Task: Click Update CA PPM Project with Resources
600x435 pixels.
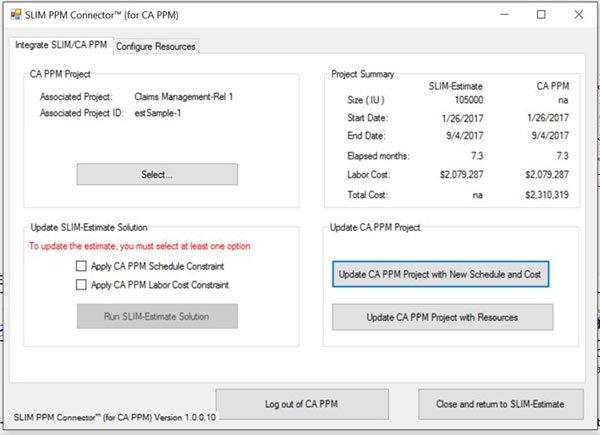Action: click(x=442, y=317)
